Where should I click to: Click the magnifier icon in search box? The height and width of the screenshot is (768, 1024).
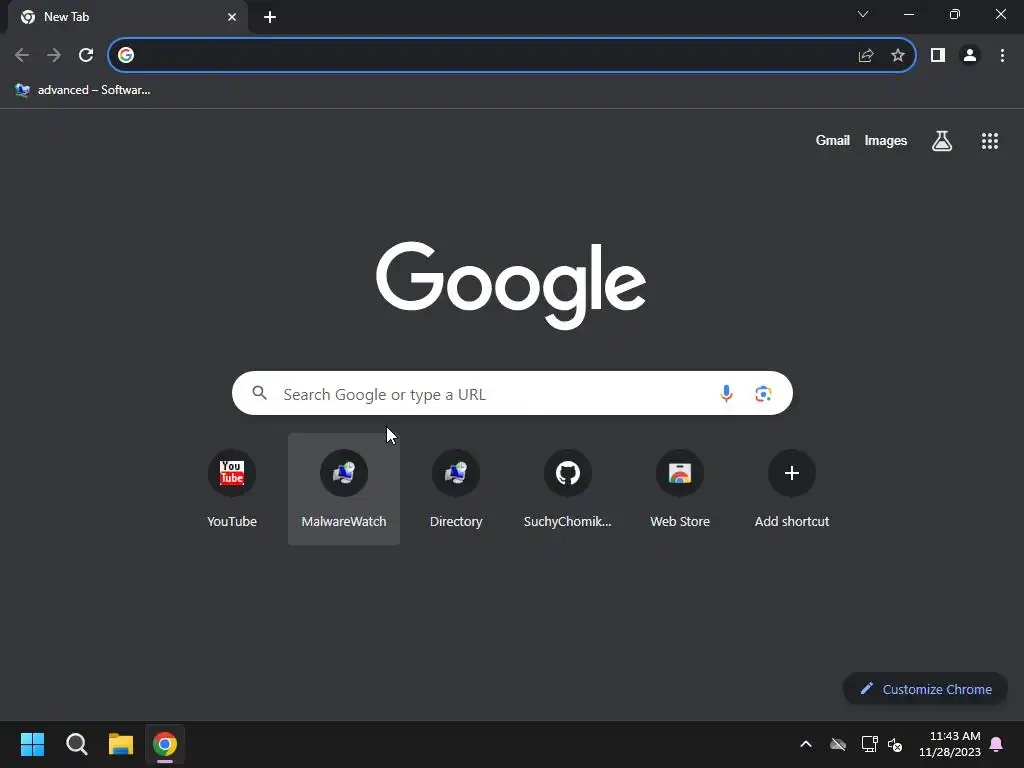point(259,393)
